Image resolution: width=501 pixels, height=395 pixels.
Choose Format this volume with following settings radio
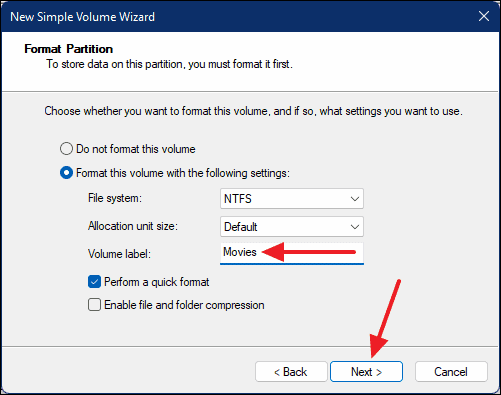[66, 173]
